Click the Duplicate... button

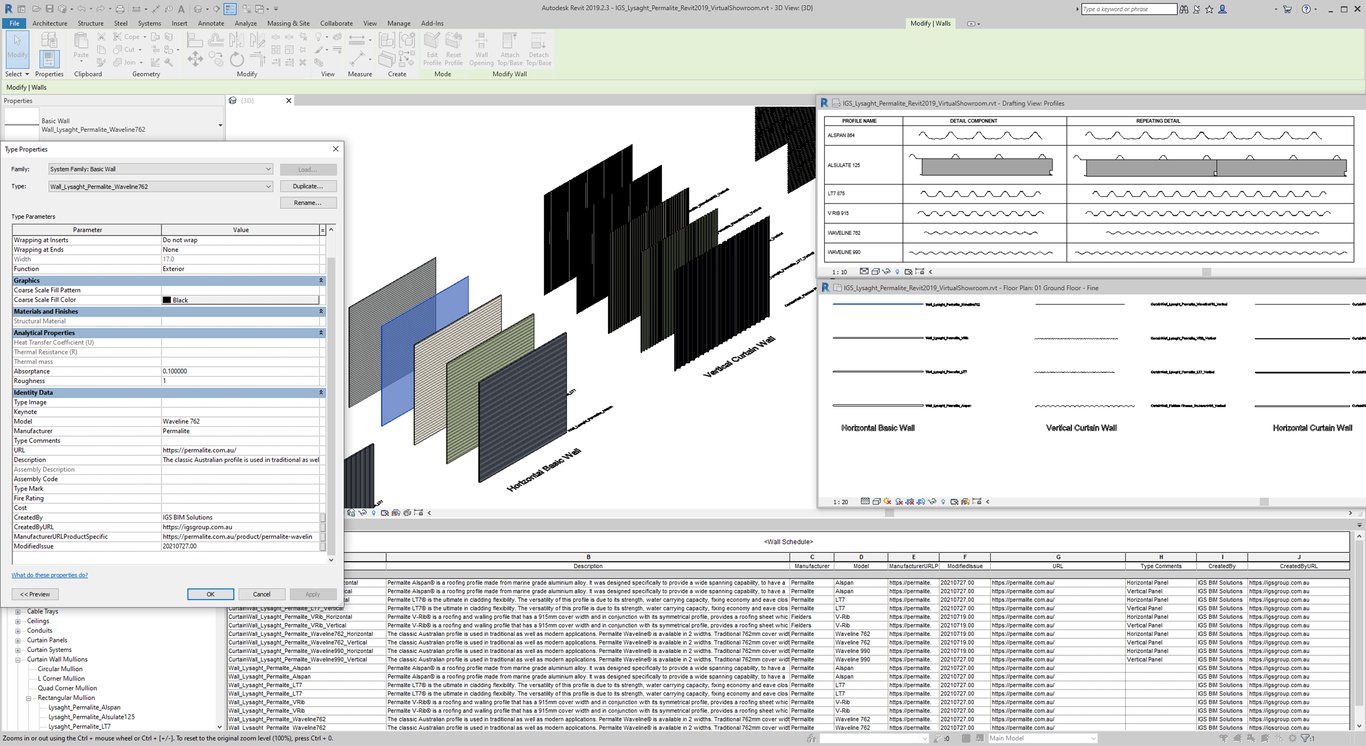pos(308,186)
